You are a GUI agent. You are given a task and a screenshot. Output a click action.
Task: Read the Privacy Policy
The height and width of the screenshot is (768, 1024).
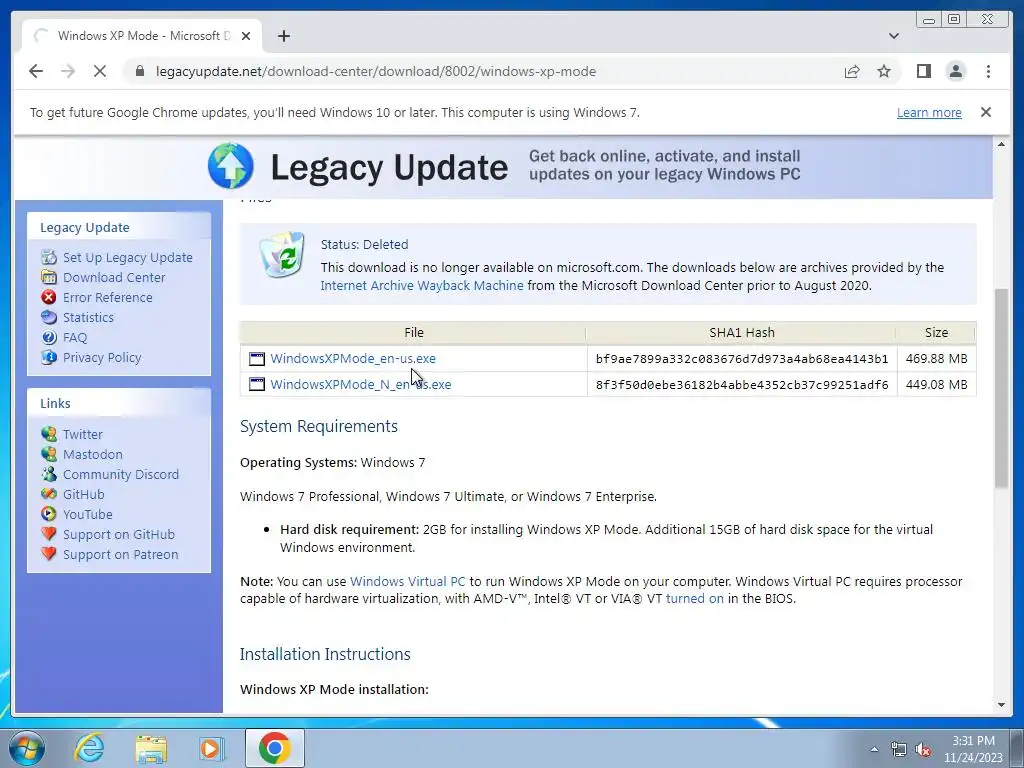pos(102,357)
